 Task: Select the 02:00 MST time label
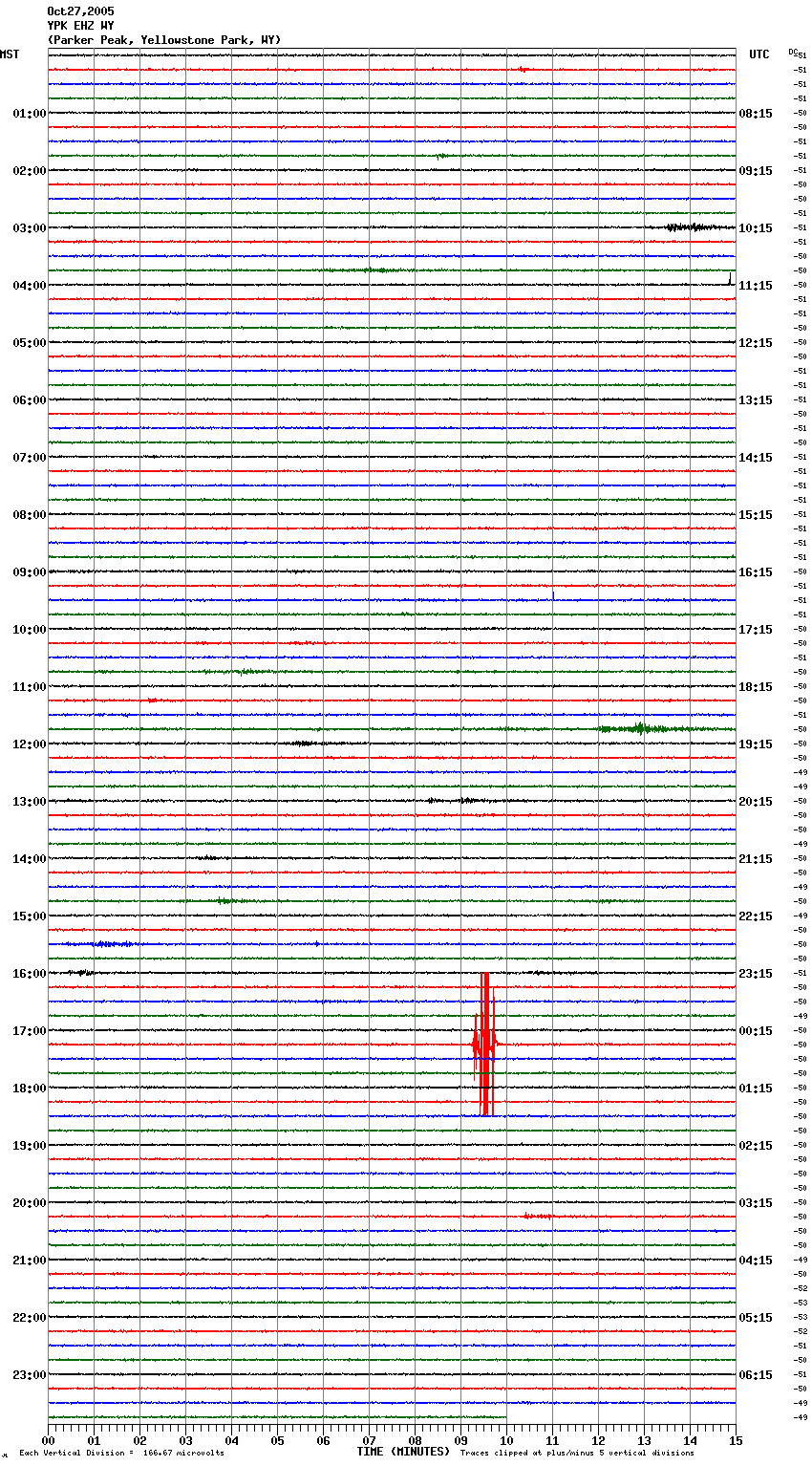(x=30, y=171)
